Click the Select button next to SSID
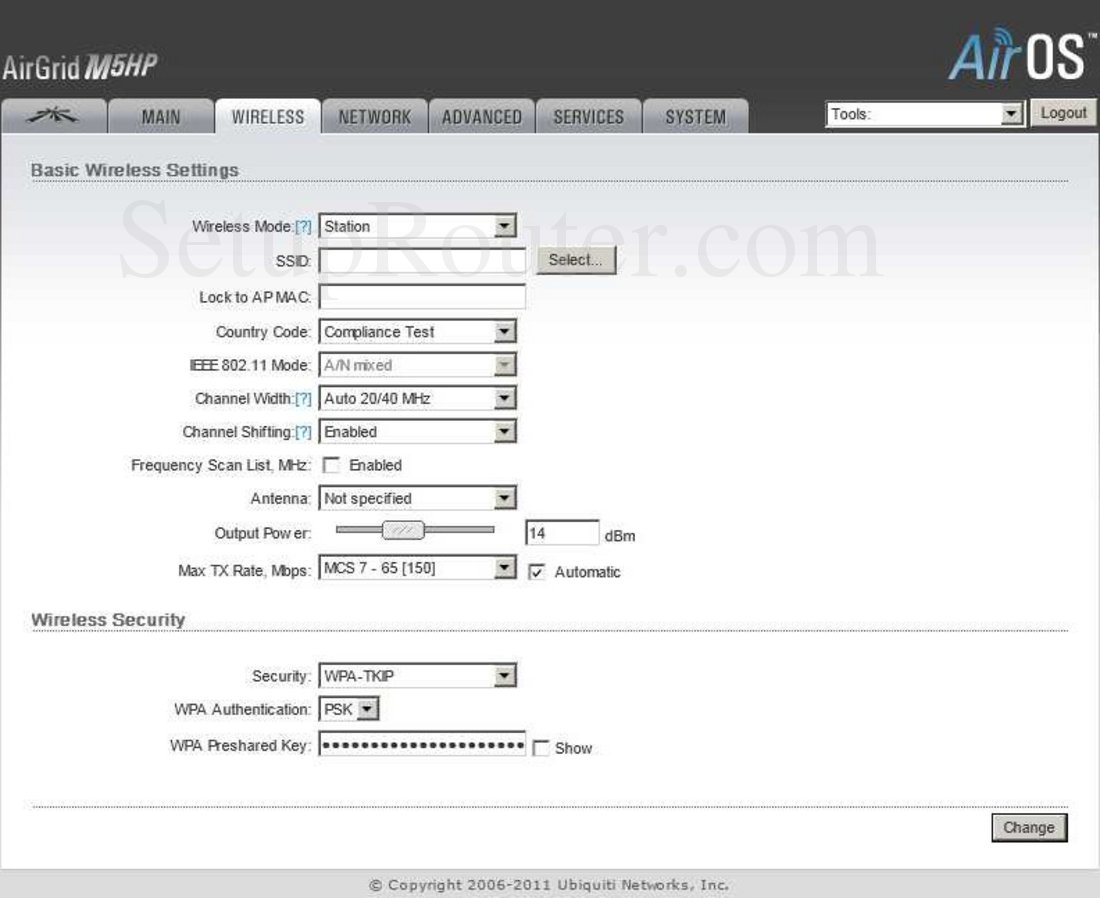Viewport: 1100px width, 898px height. click(577, 259)
